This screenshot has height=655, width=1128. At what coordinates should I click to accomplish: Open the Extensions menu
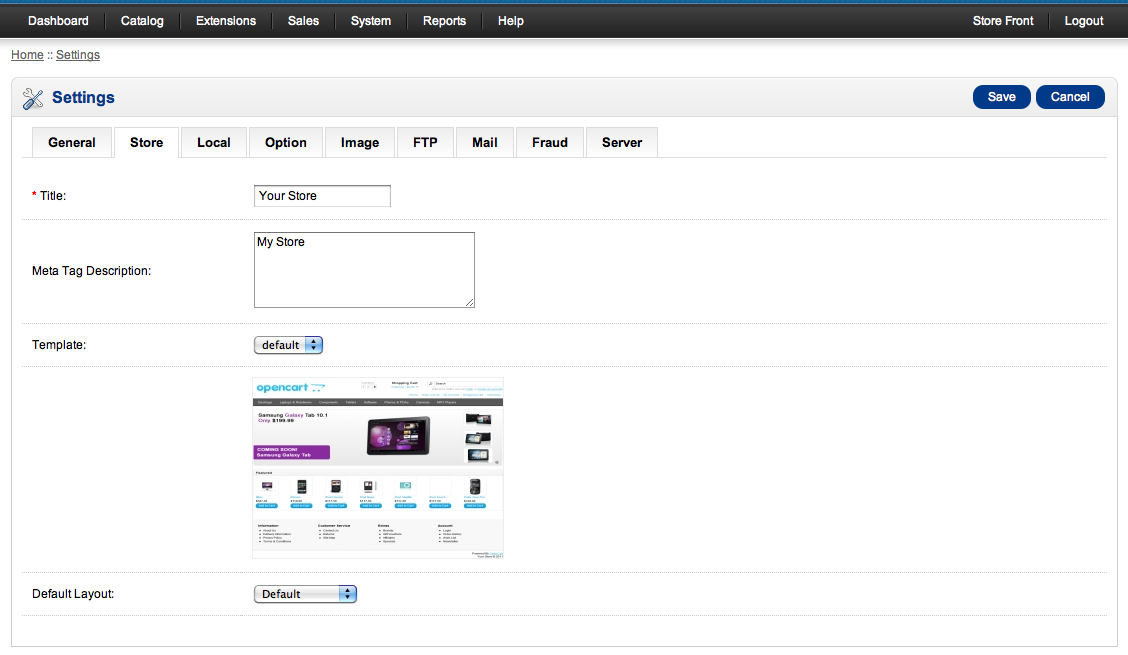(x=225, y=20)
